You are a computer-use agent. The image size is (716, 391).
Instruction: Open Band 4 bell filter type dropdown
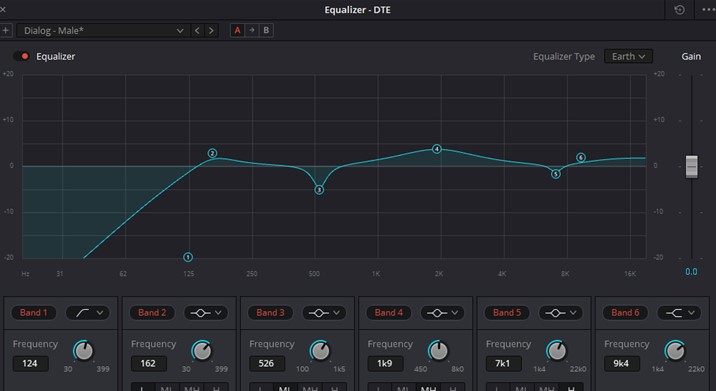click(x=442, y=312)
